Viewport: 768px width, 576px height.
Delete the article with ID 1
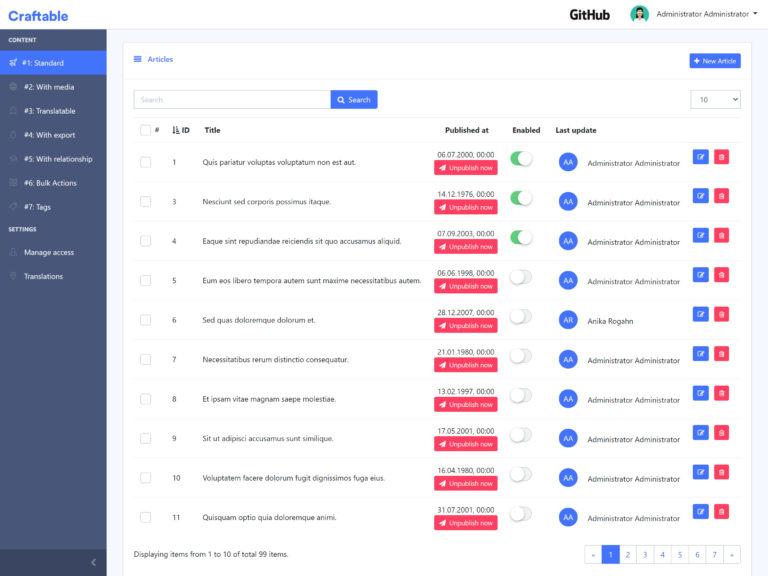tap(721, 157)
